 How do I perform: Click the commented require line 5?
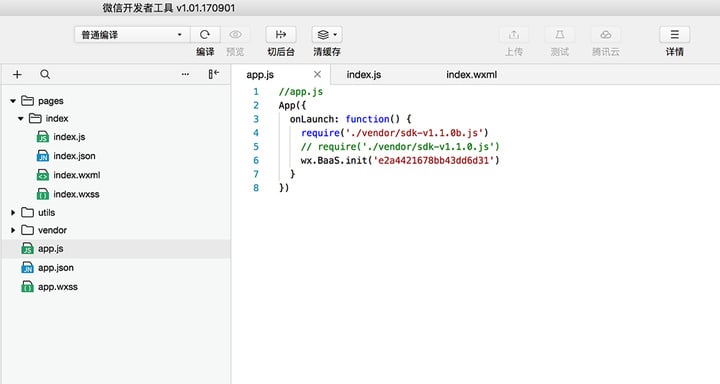point(400,147)
